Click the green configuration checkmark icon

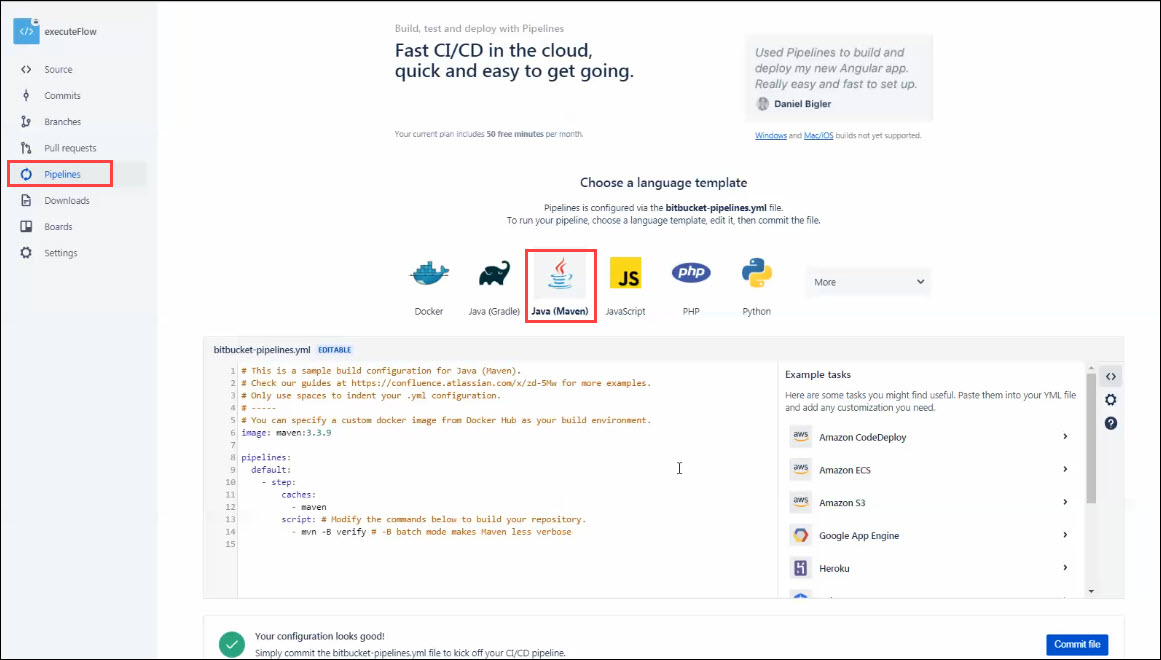pyautogui.click(x=232, y=644)
